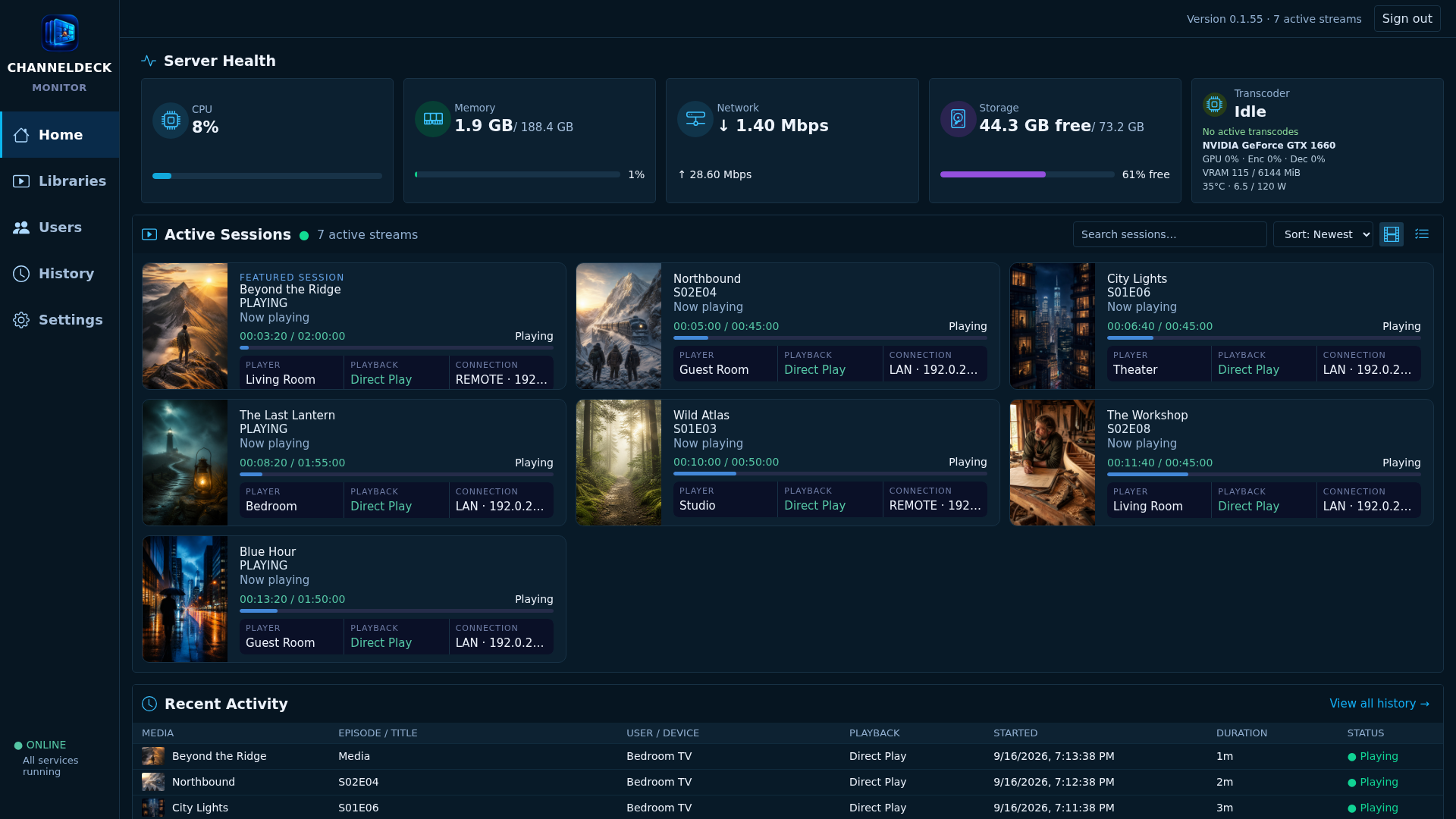Click the Wild Atlas playback progress bar
Screen dimensions: 1456x819
(x=830, y=474)
